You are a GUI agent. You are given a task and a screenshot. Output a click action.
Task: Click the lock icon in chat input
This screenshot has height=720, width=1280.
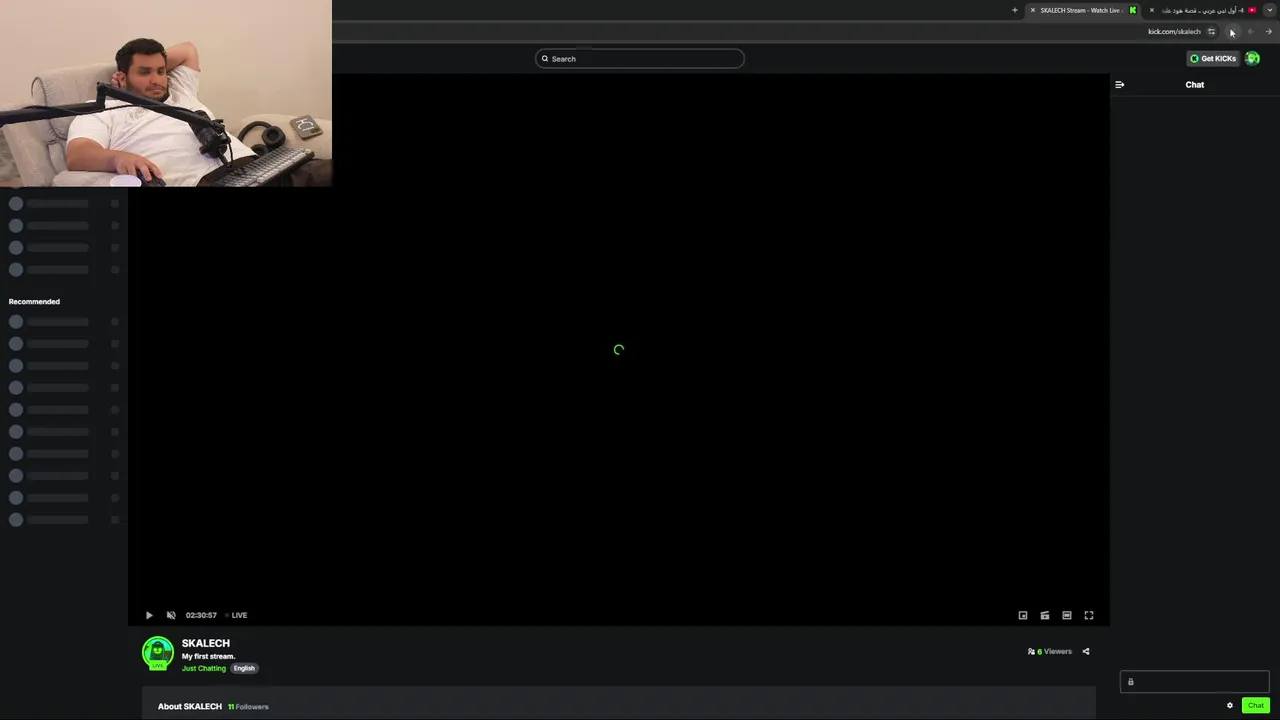pos(1131,682)
